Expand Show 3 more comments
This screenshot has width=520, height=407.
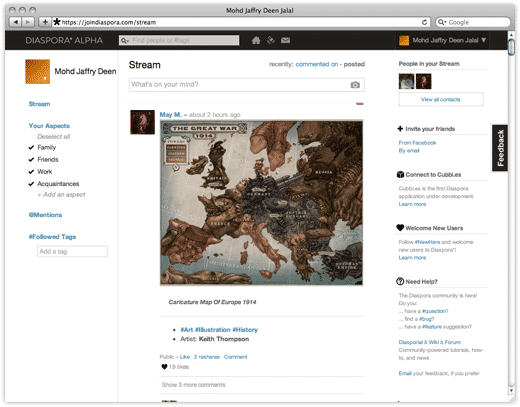[x=193, y=385]
